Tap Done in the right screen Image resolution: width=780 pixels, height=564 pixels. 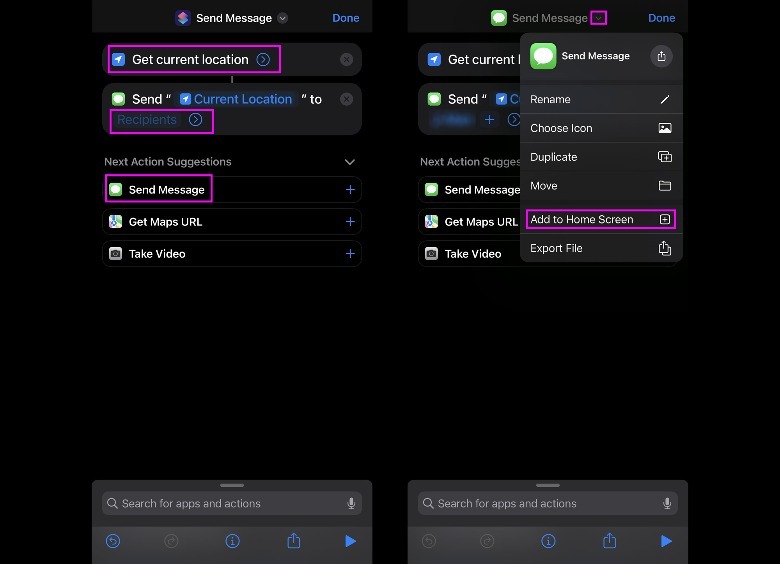coord(661,18)
